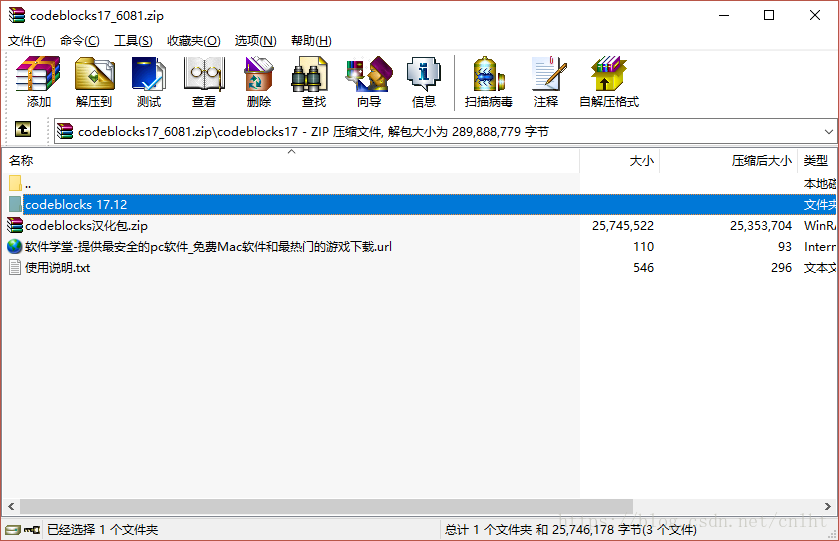Click the size value 25,745,522
The height and width of the screenshot is (541, 839).
tap(623, 226)
